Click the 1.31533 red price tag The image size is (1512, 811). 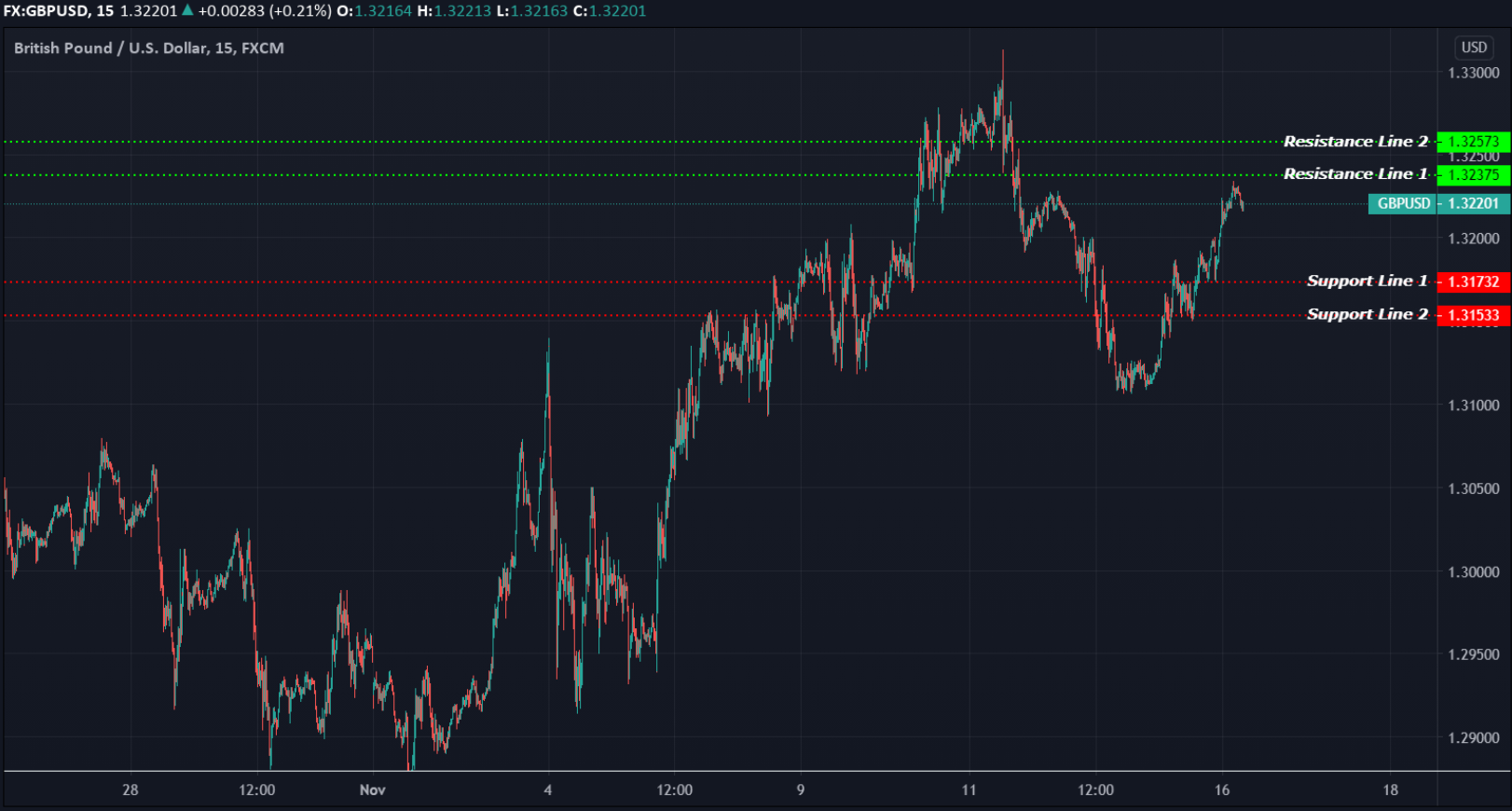1473,315
